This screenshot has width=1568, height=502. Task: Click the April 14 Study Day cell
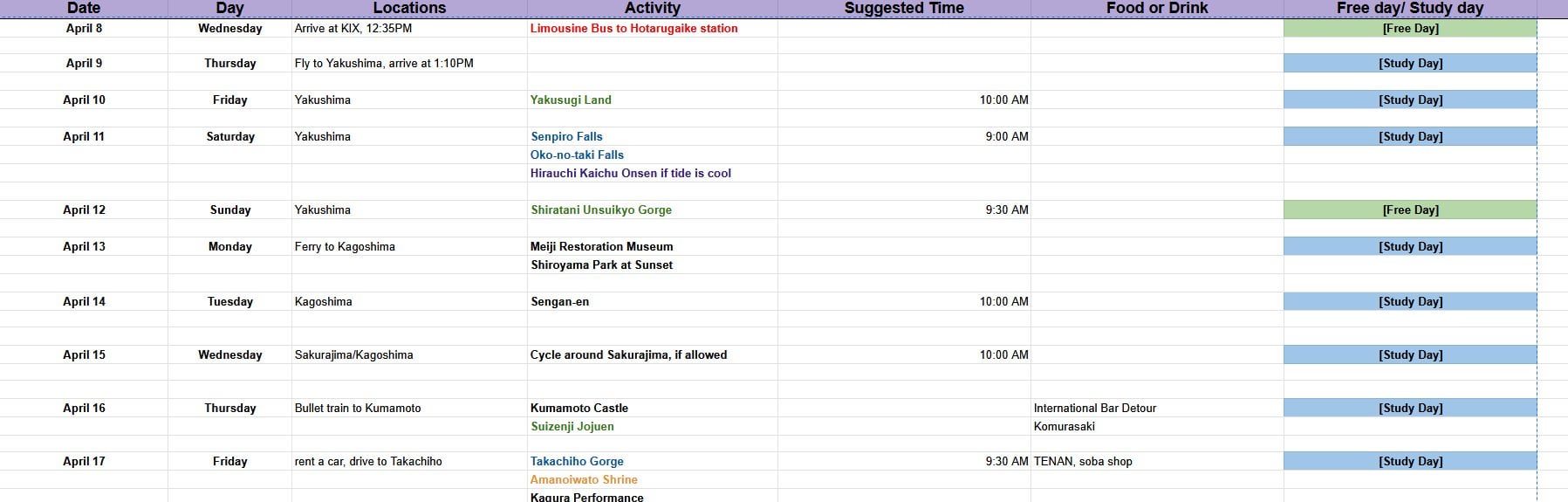tap(1410, 301)
